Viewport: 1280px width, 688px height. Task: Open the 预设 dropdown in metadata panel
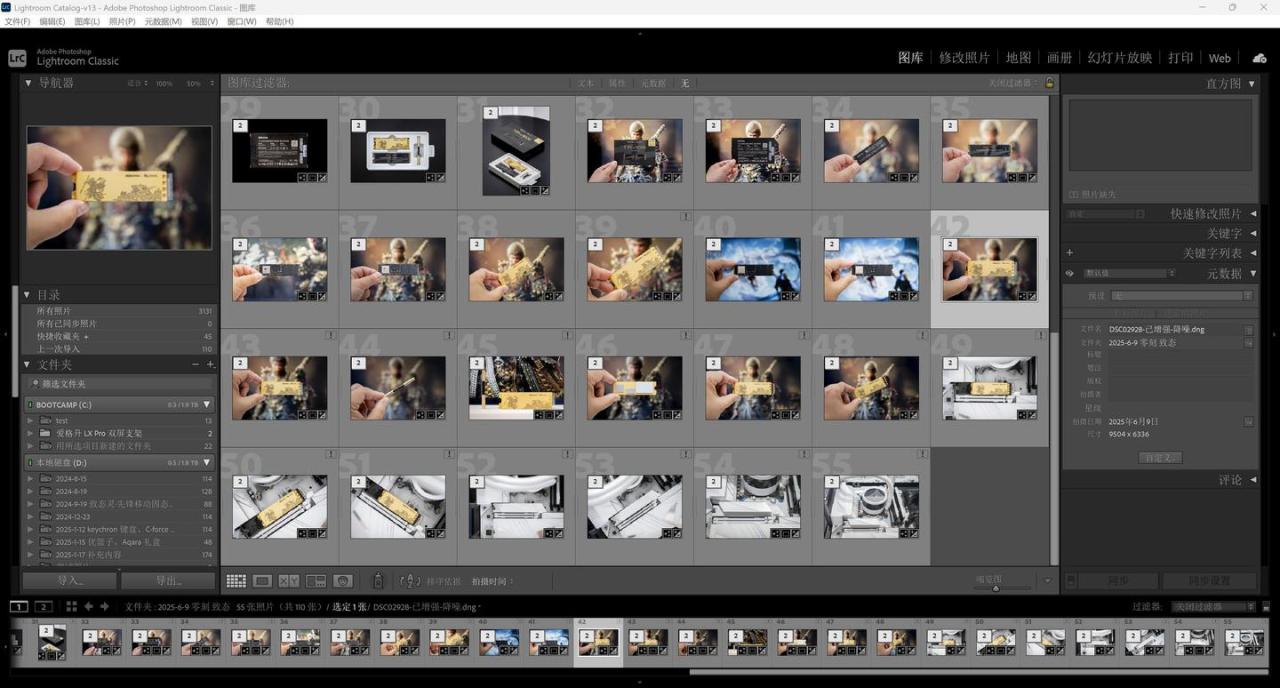[1182, 296]
